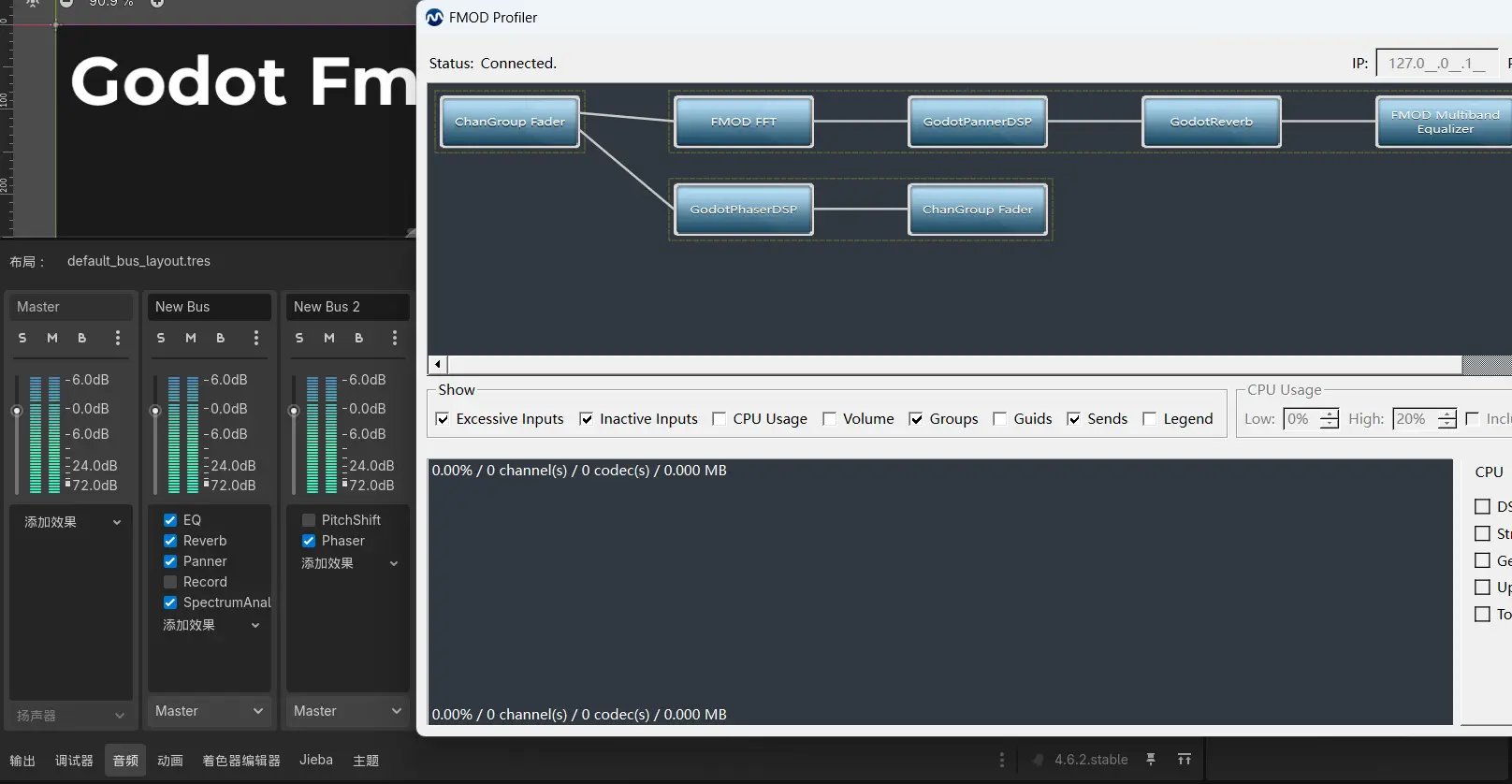Open the New Bus 2 send-to Master dropdown
Image resolution: width=1512 pixels, height=784 pixels.
tap(348, 711)
